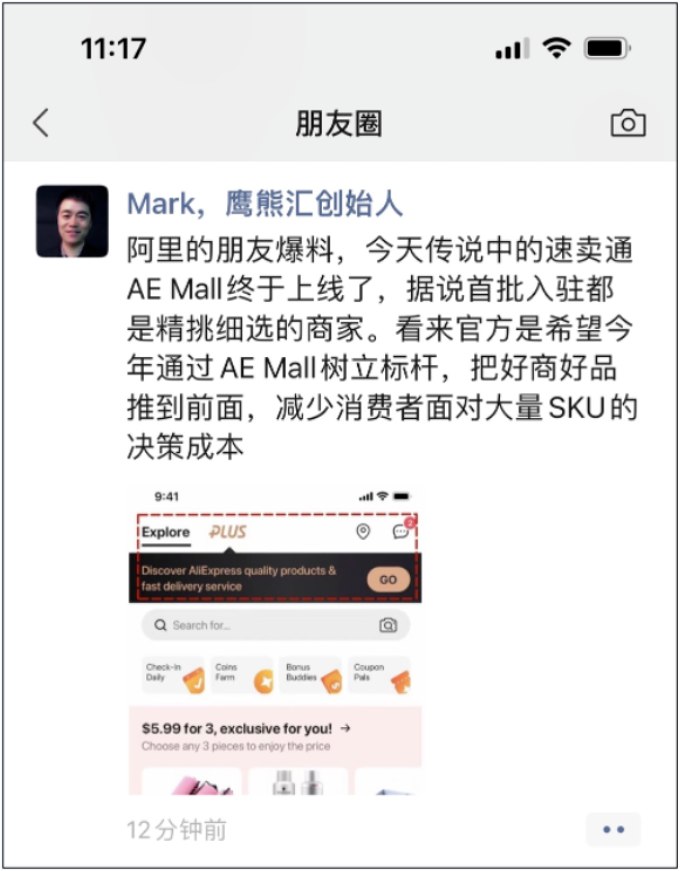Image resolution: width=680 pixels, height=871 pixels.
Task: Tap the battery indicator in status bar
Action: point(607,48)
